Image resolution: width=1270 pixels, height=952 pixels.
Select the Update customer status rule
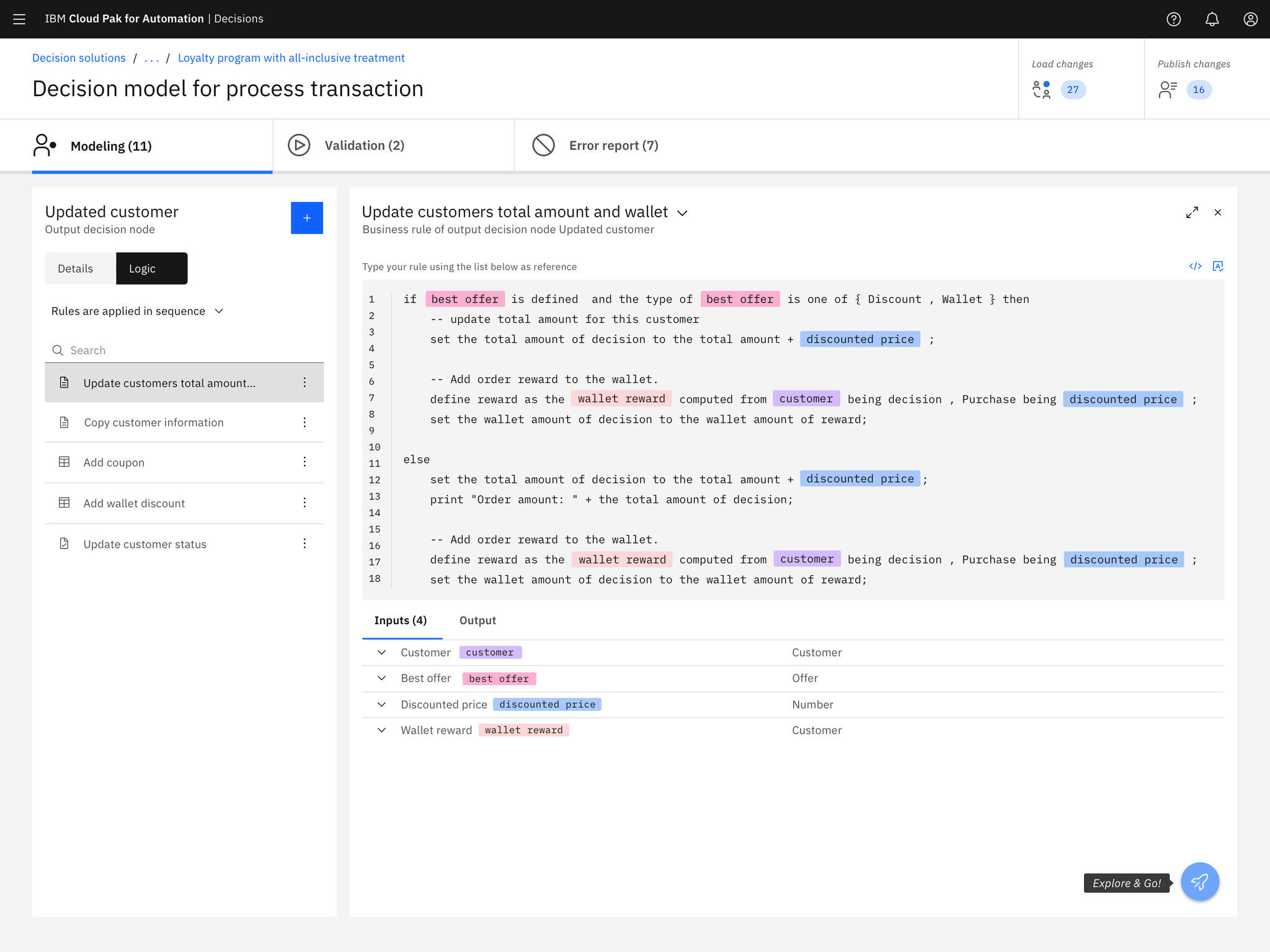[184, 544]
